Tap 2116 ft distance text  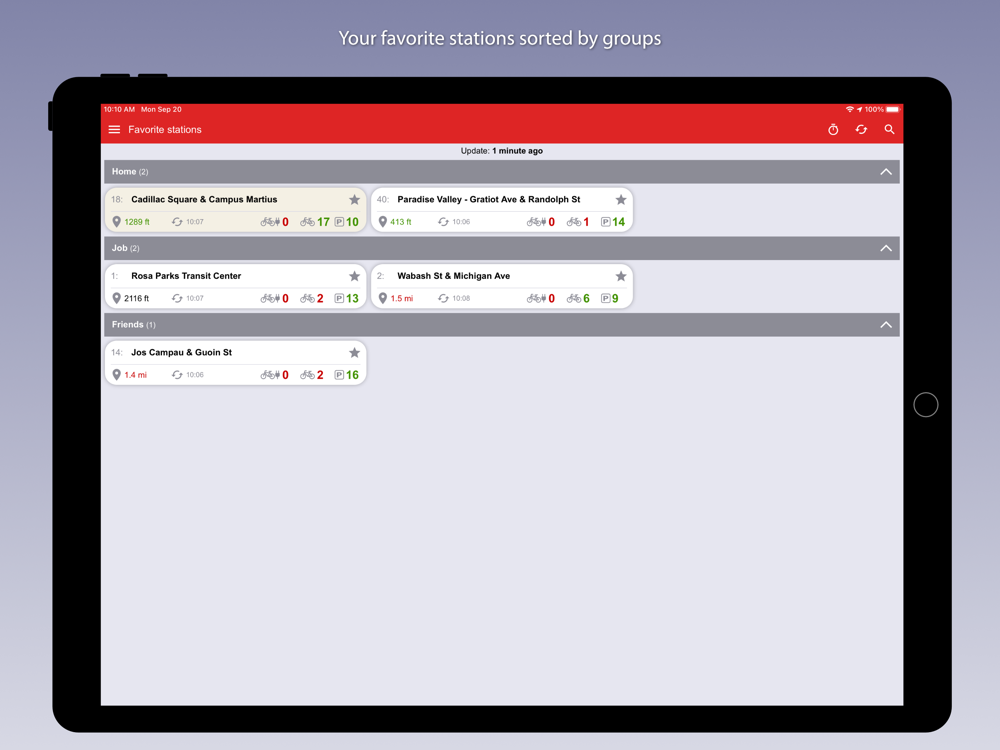click(x=136, y=298)
